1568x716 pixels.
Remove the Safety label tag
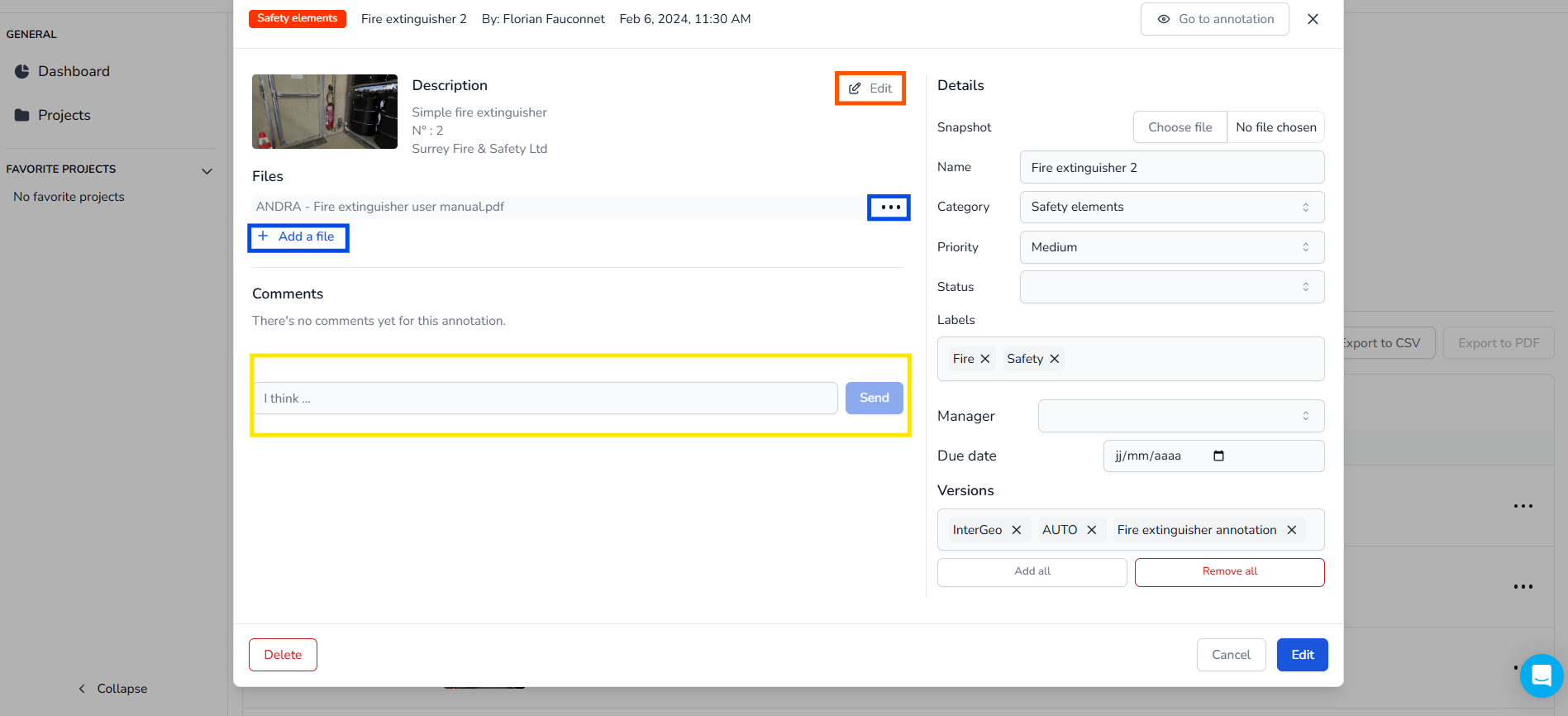[x=1054, y=359]
